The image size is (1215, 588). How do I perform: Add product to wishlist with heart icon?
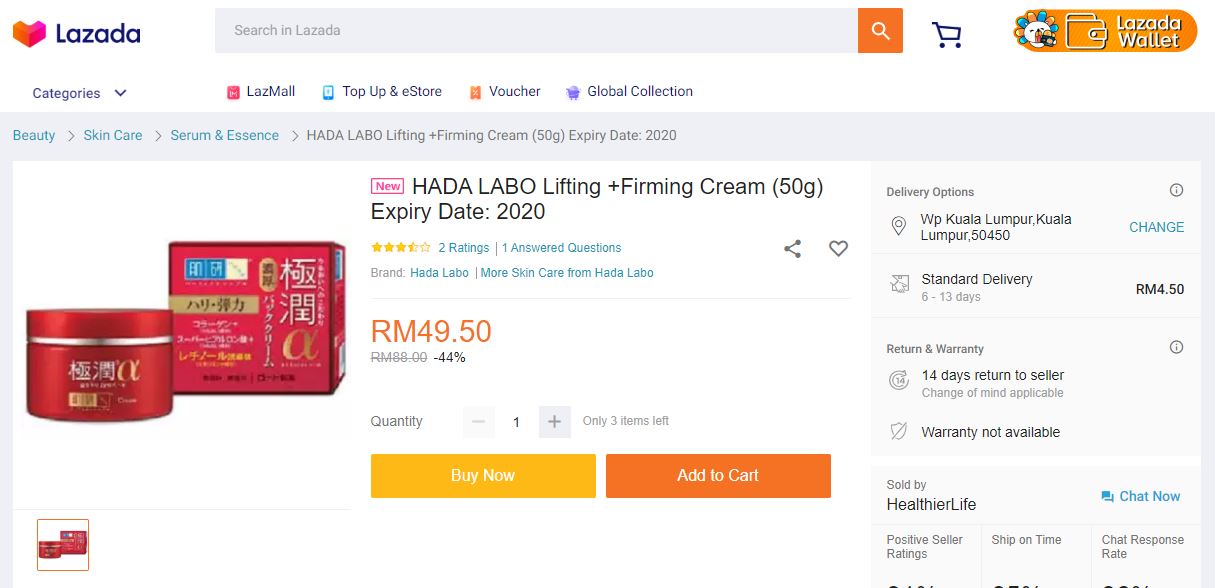838,249
